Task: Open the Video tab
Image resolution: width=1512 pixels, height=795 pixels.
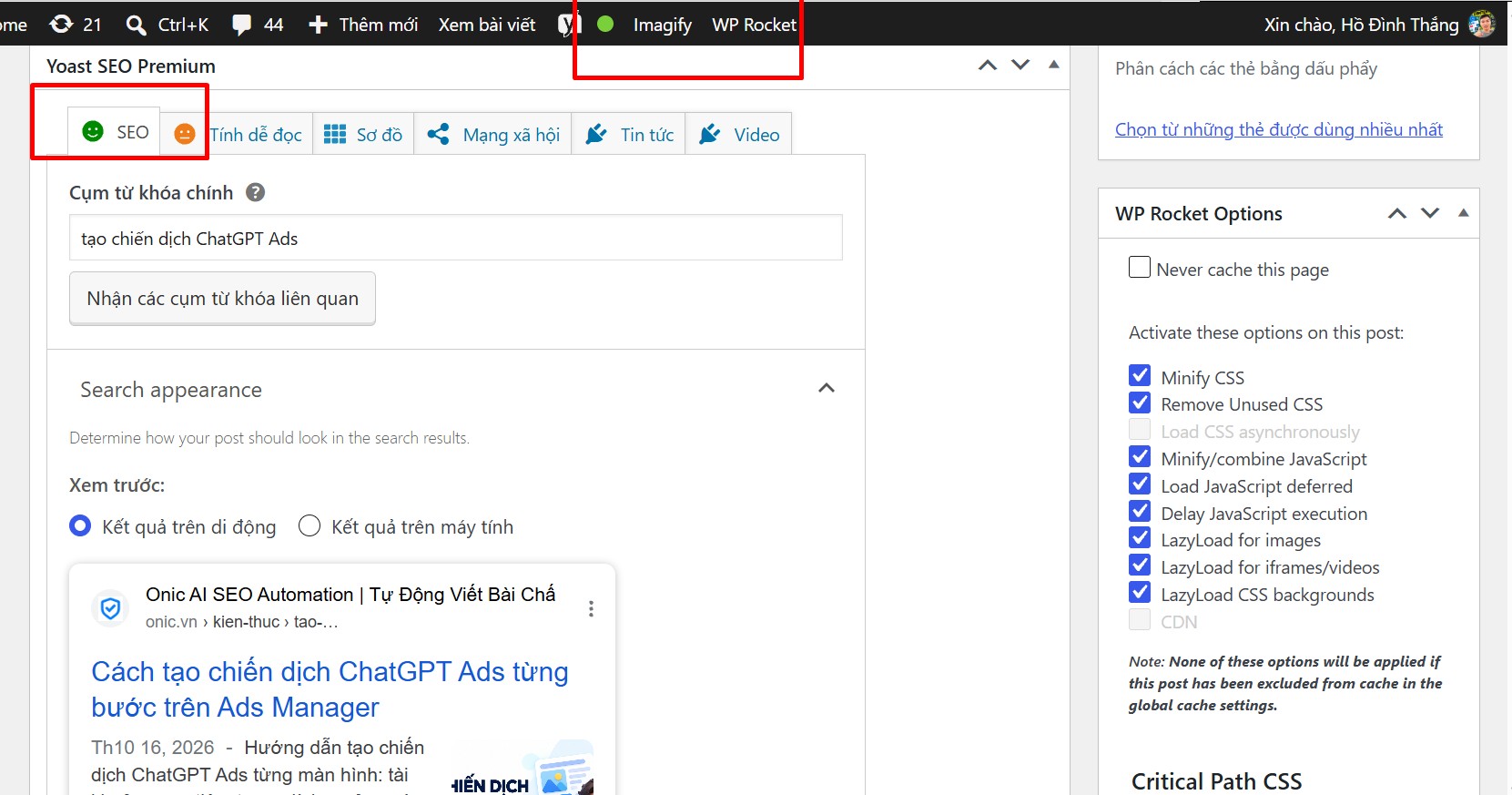Action: [x=739, y=134]
